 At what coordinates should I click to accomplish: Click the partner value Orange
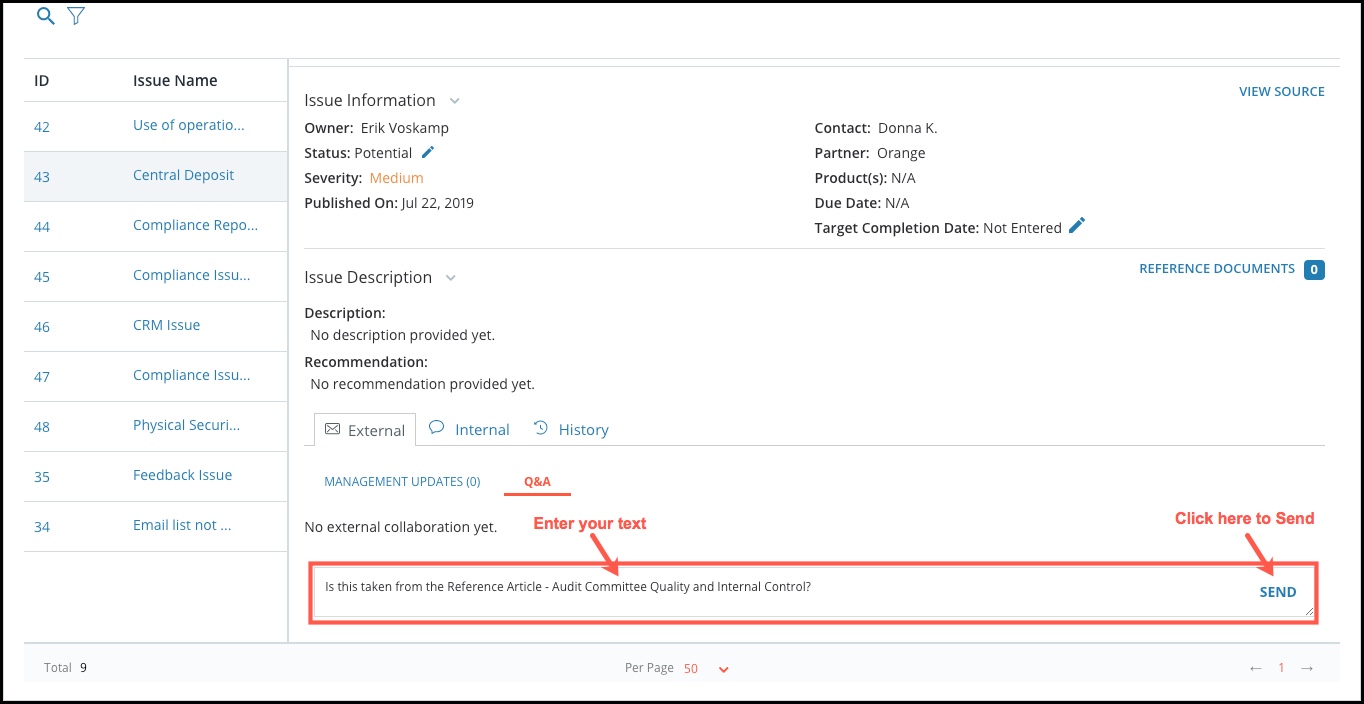click(901, 154)
